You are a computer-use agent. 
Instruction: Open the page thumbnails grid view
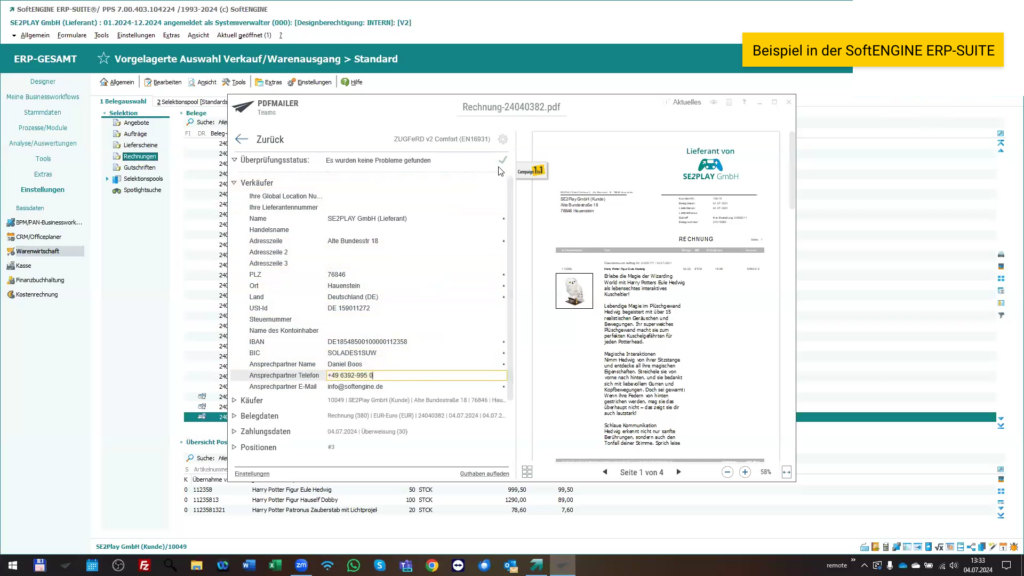point(527,472)
